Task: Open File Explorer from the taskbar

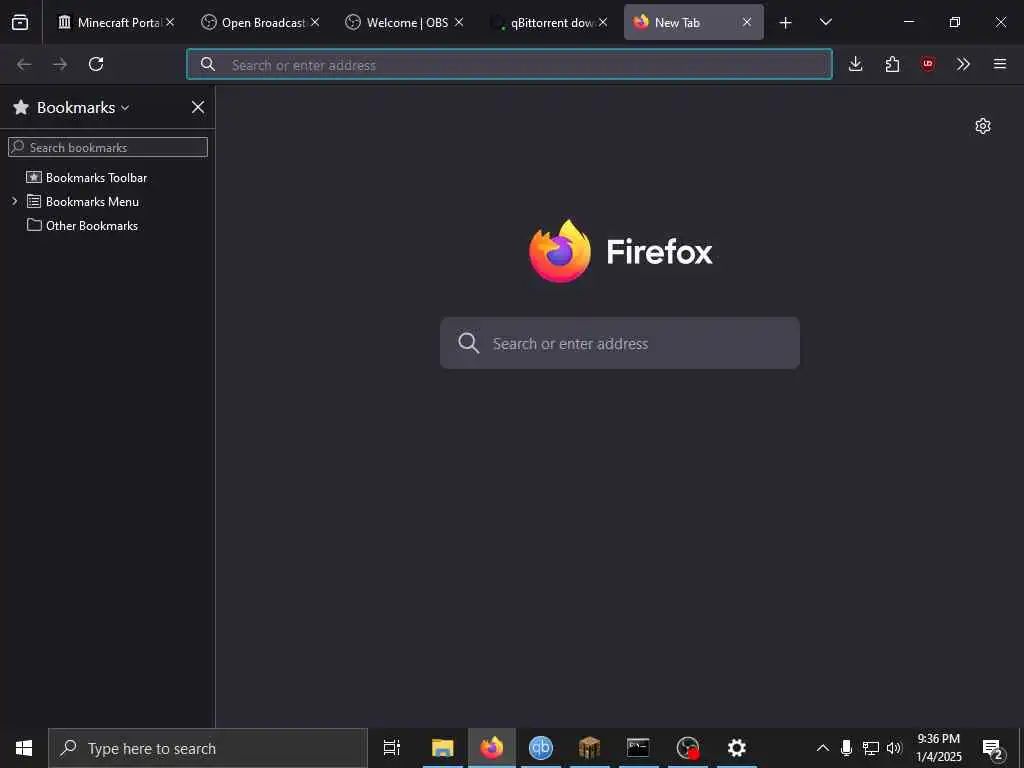Action: [442, 748]
